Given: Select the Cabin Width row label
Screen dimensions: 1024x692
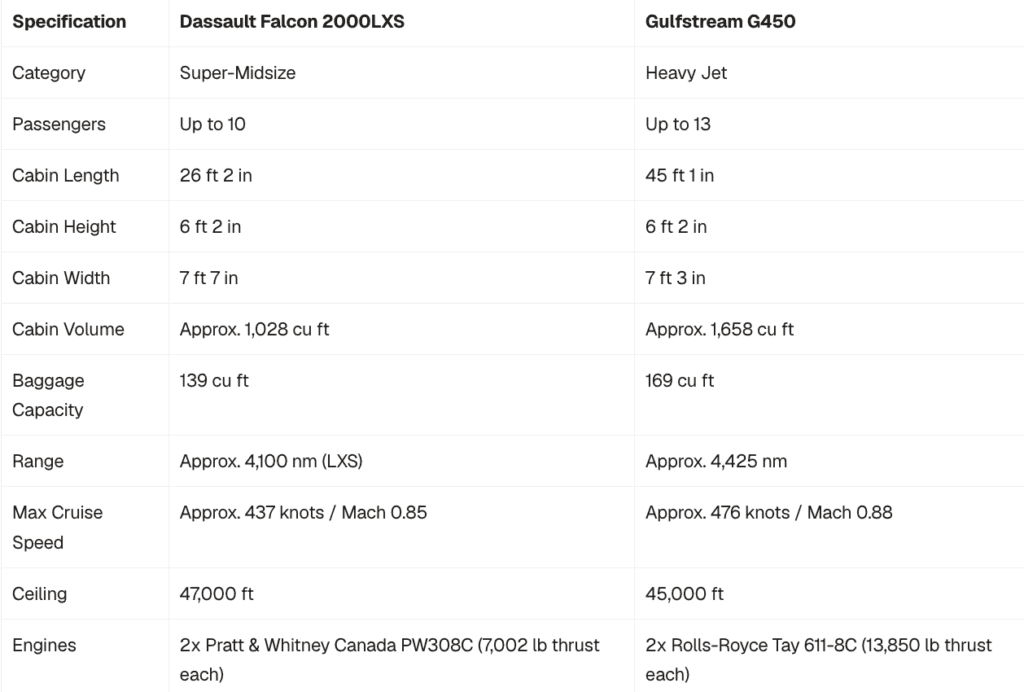Looking at the screenshot, I should tap(61, 277).
